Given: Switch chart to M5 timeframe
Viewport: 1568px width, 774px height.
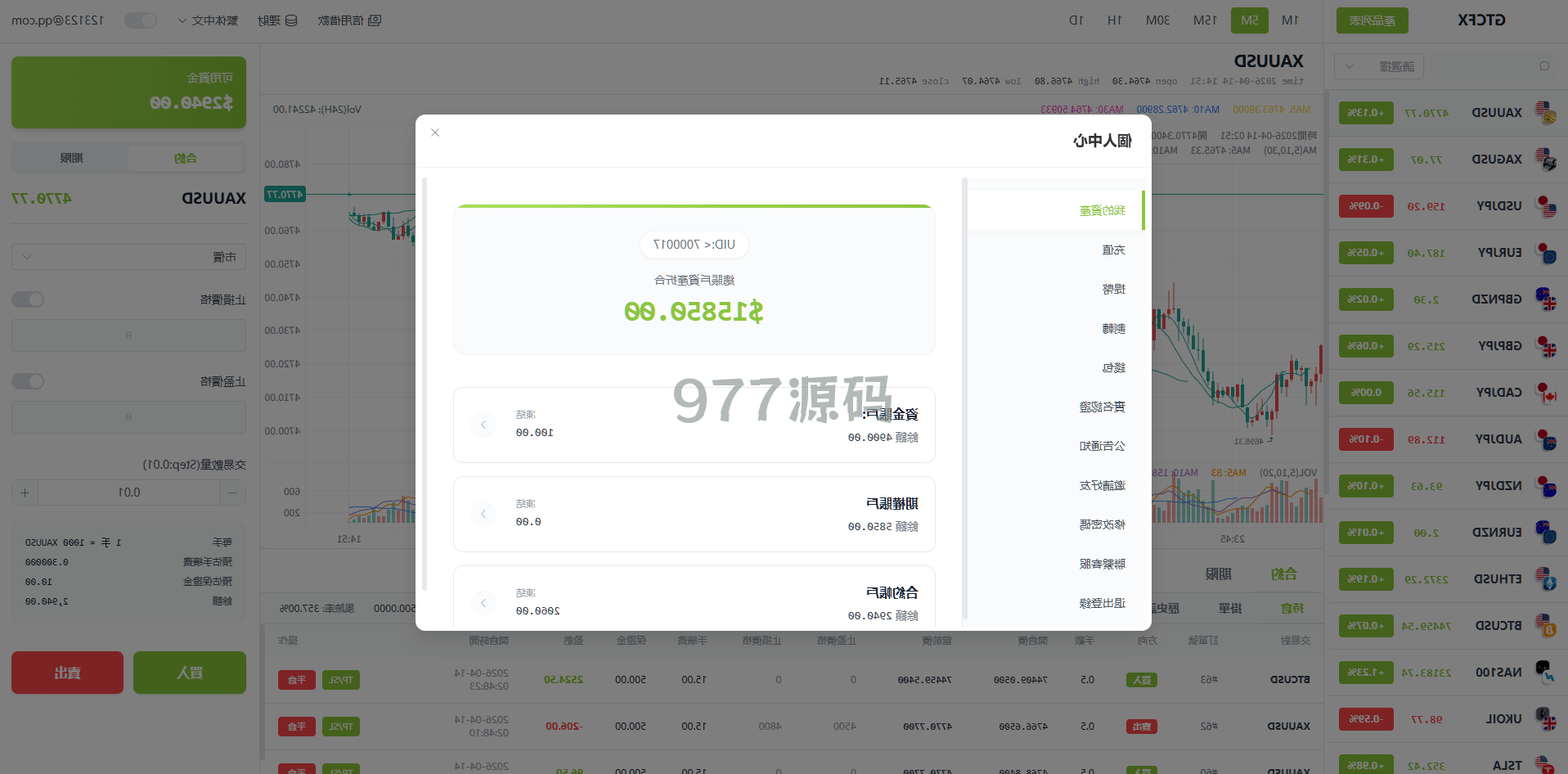Looking at the screenshot, I should point(1250,20).
